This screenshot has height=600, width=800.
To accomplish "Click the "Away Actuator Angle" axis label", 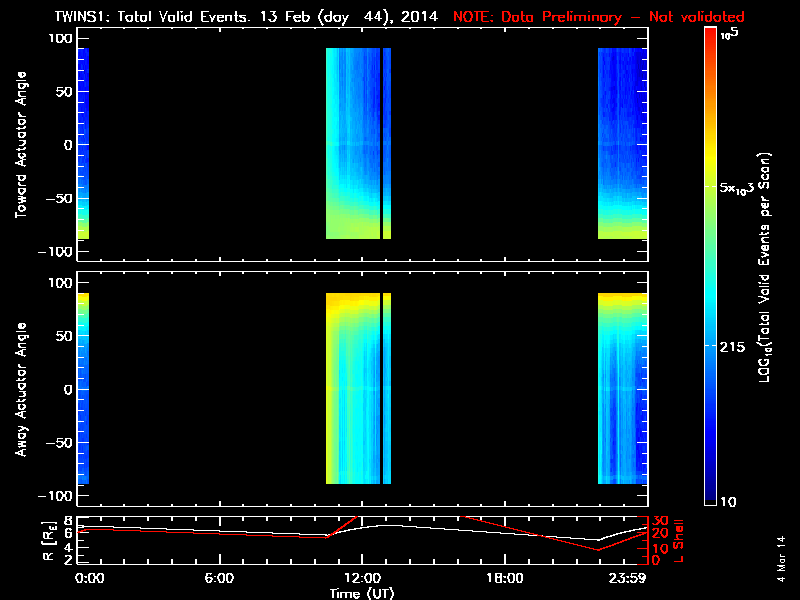I will pyautogui.click(x=20, y=389).
